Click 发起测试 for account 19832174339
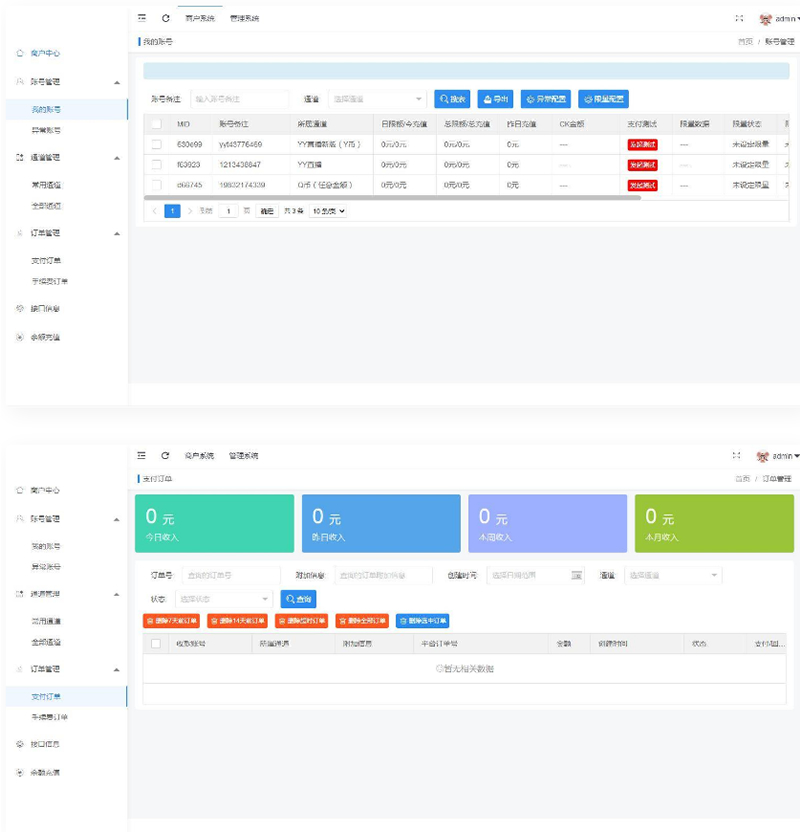 click(x=642, y=185)
